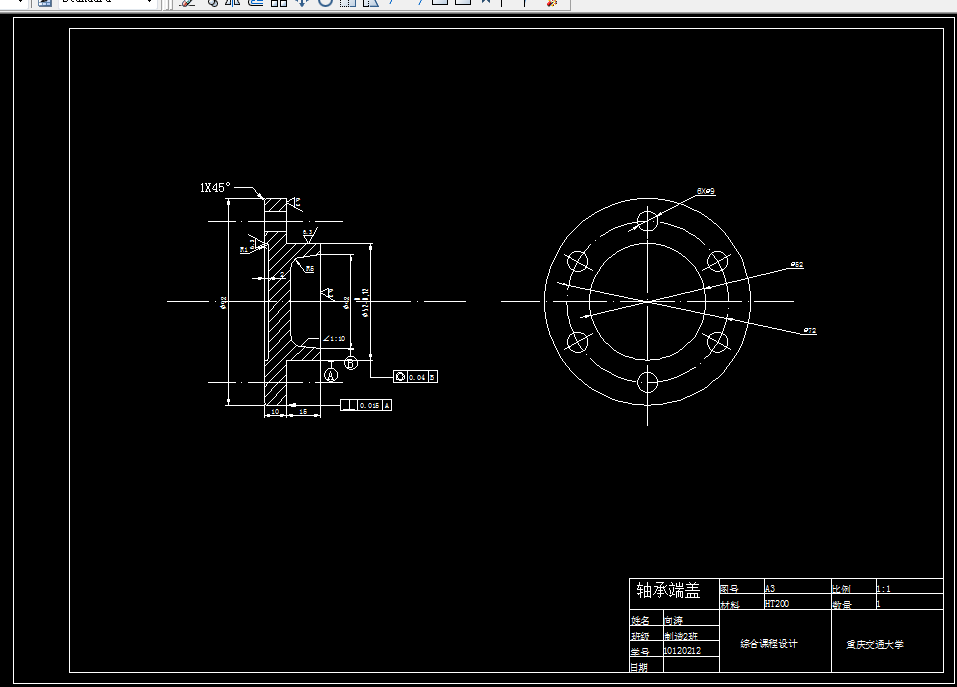The image size is (957, 687).
Task: Select the 0.04 tolerance frame
Action: [x=415, y=377]
